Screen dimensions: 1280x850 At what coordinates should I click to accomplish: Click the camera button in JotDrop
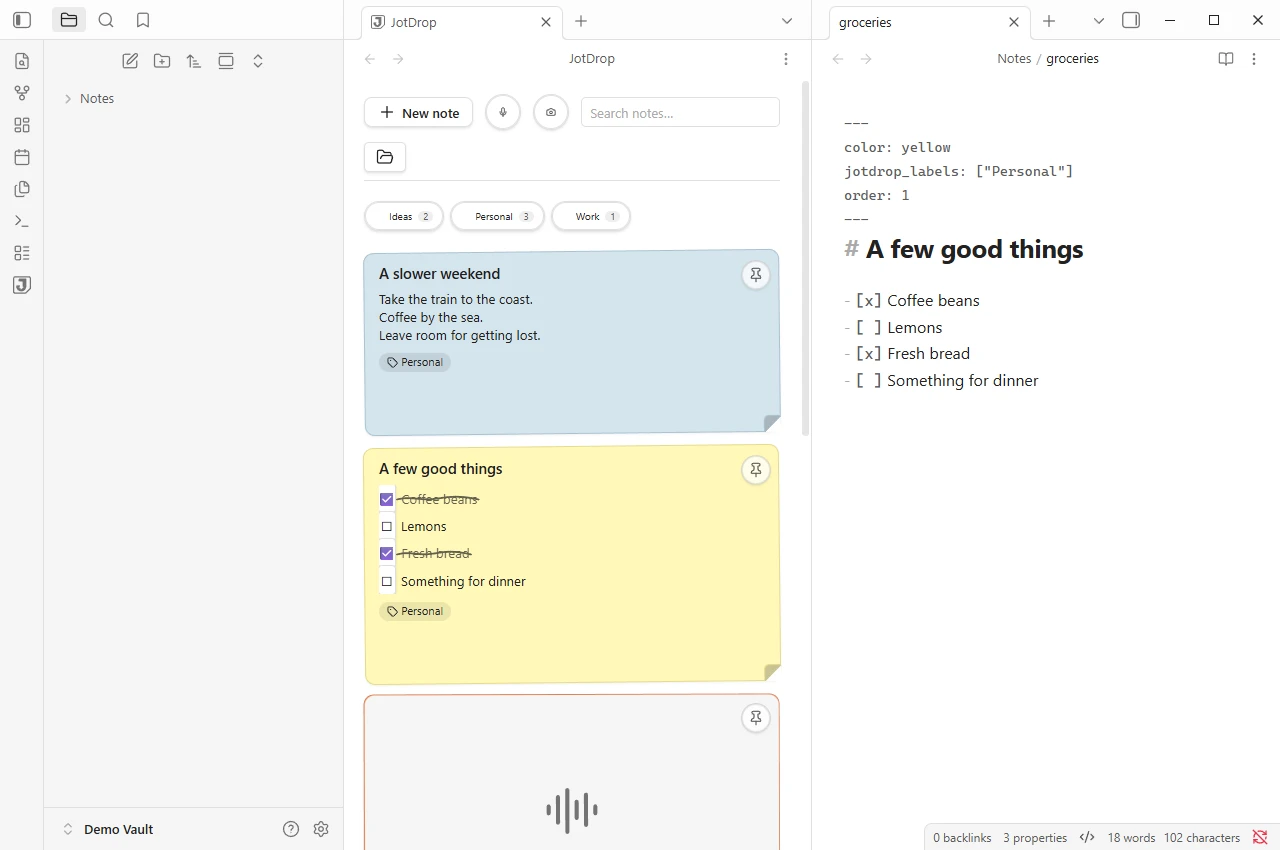point(551,113)
